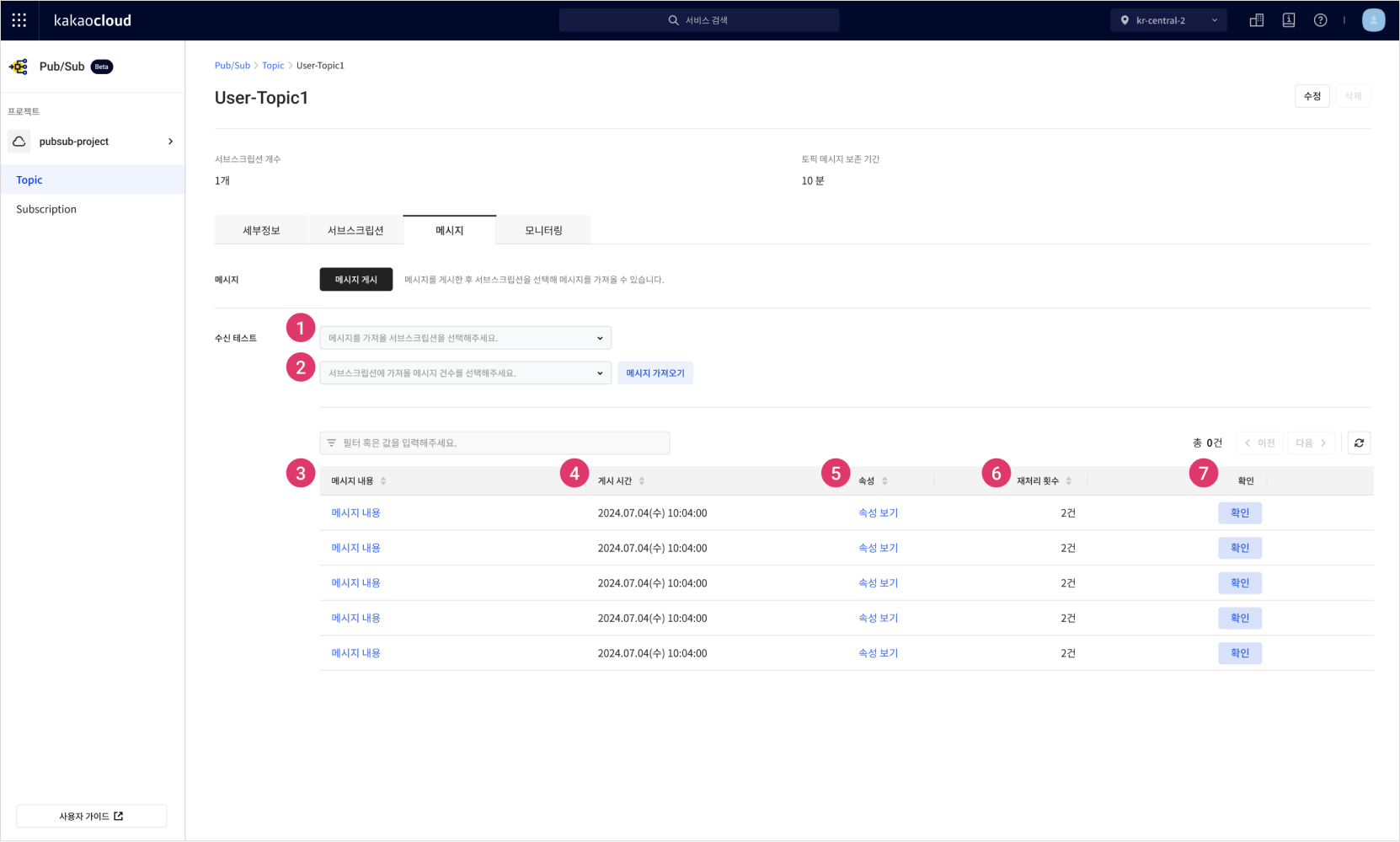Open 메시지 내용 link in fourth row
The width and height of the screenshot is (1400, 842).
(x=355, y=618)
